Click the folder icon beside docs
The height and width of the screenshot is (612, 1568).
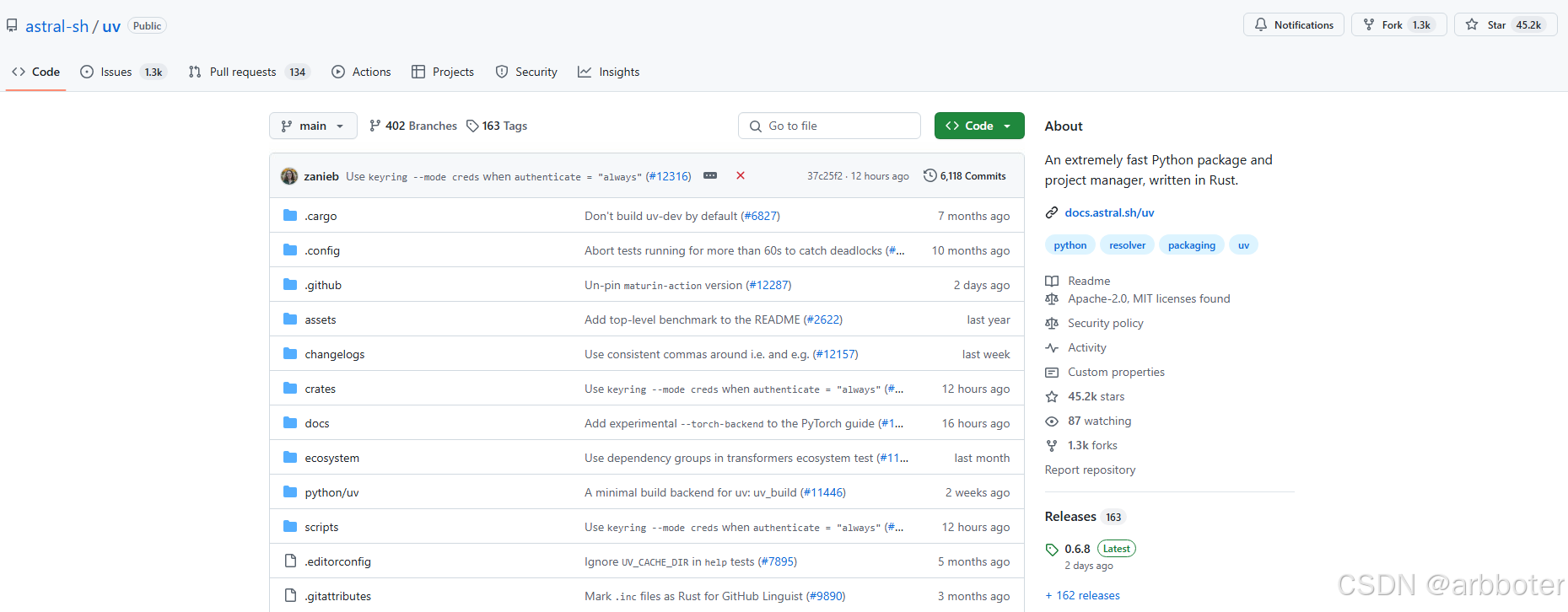pos(290,422)
